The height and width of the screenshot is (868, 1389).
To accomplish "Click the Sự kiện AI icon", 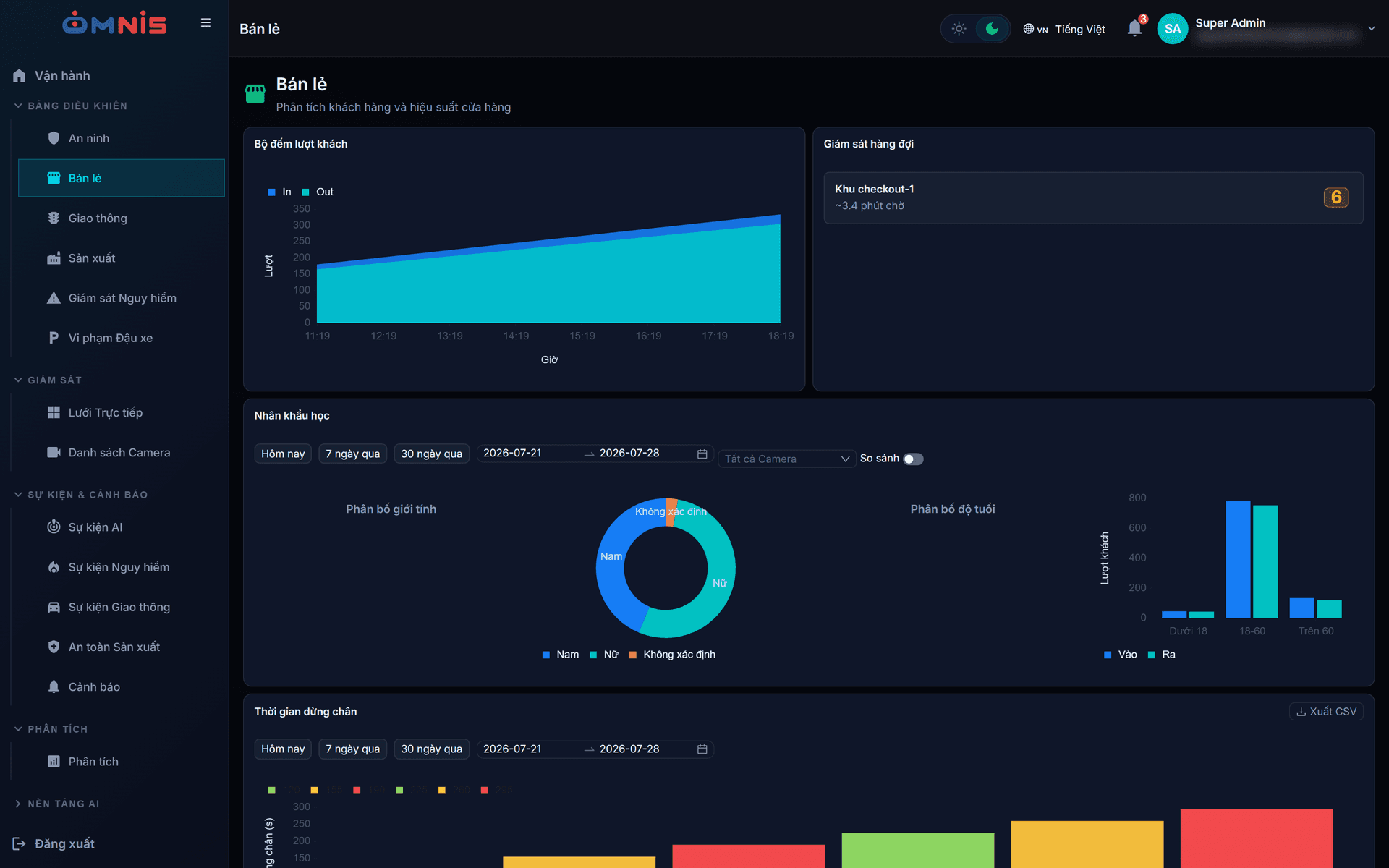I will (54, 527).
